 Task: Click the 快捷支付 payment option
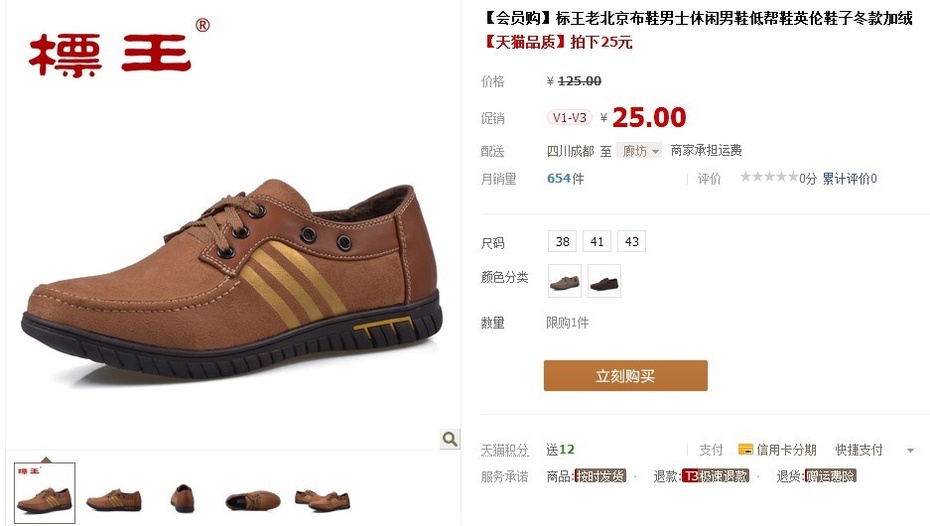point(859,450)
